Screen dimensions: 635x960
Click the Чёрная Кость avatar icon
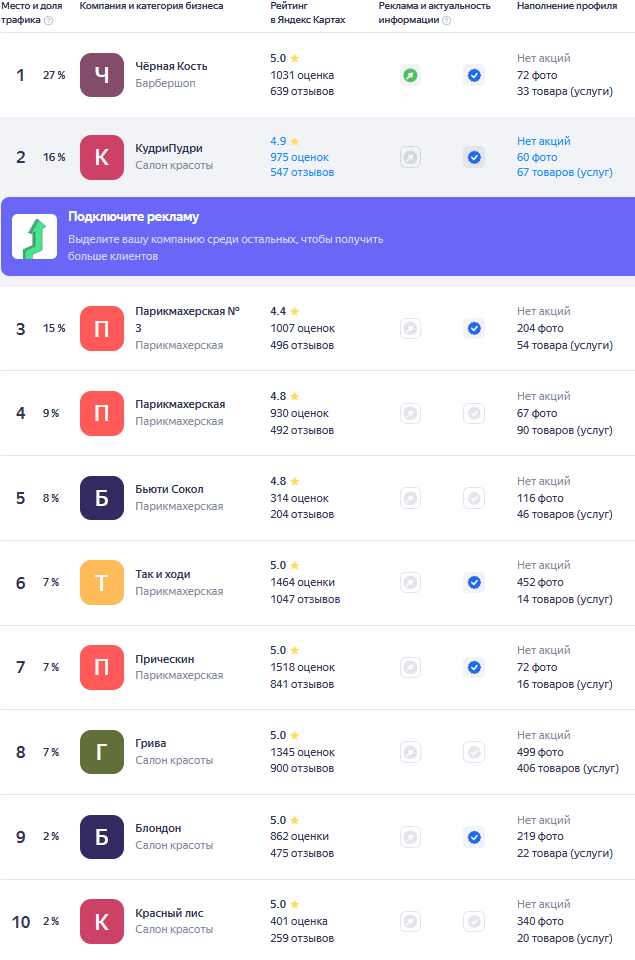click(x=101, y=75)
